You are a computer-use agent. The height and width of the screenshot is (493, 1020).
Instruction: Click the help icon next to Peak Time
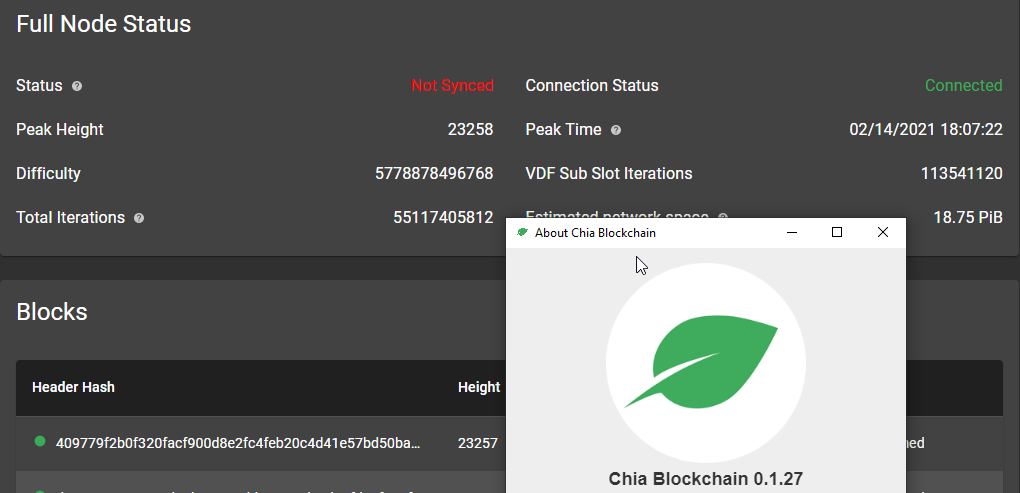coord(615,130)
